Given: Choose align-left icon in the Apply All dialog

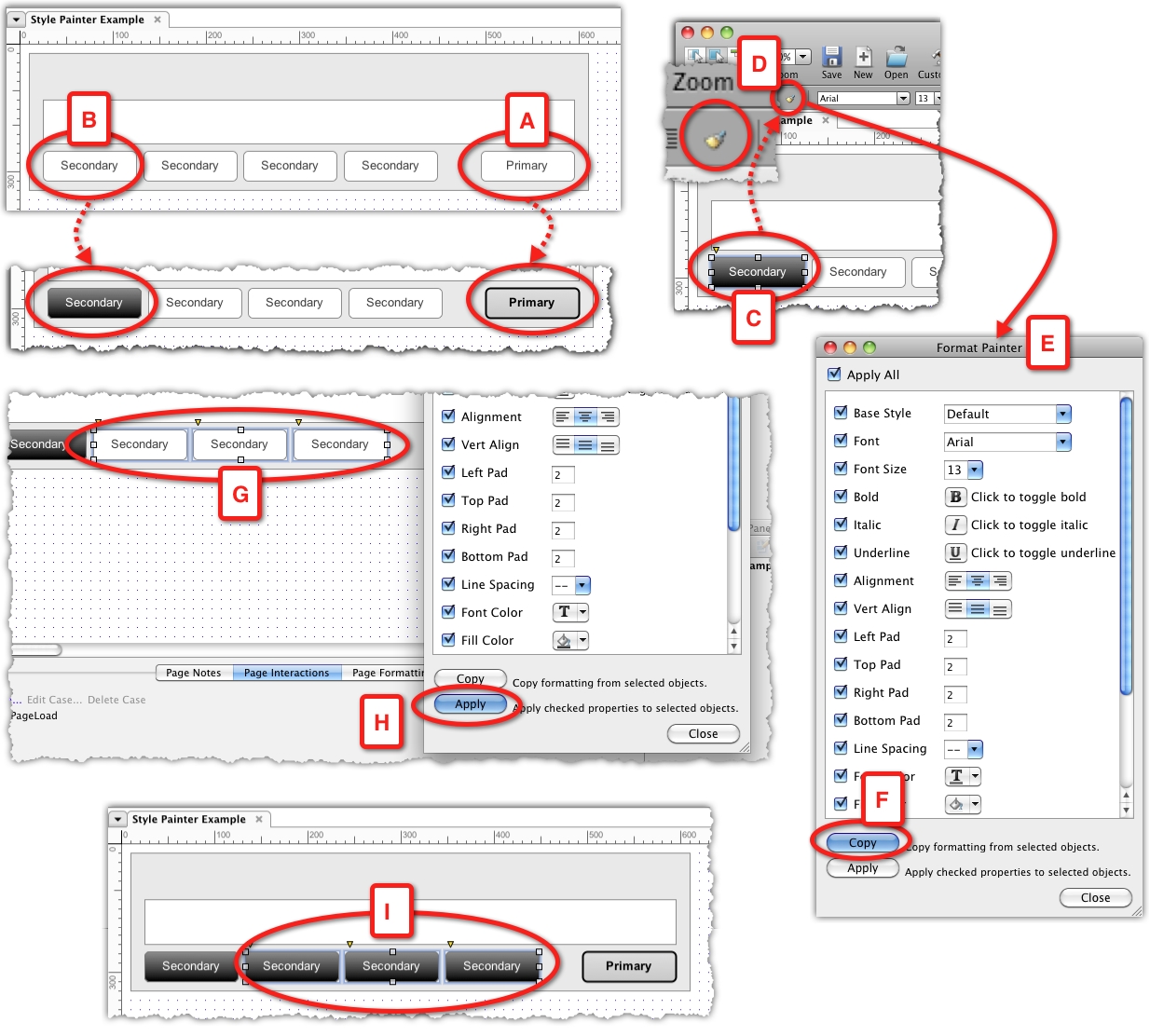Looking at the screenshot, I should [x=955, y=580].
